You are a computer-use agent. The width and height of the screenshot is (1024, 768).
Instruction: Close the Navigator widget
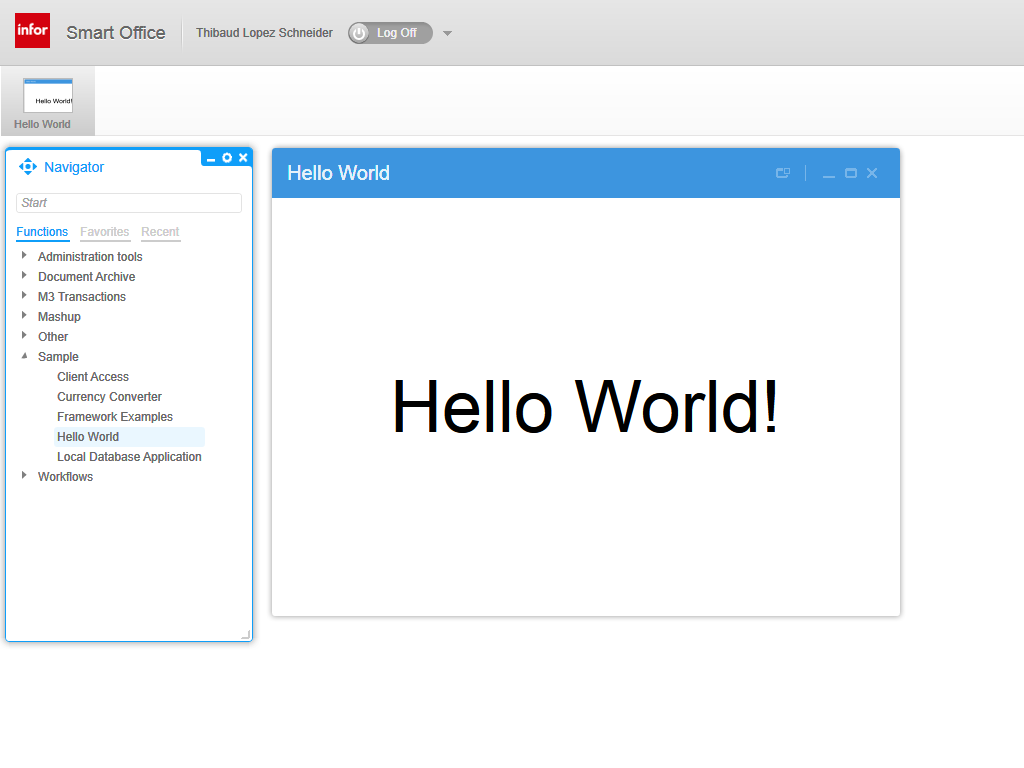coord(243,158)
